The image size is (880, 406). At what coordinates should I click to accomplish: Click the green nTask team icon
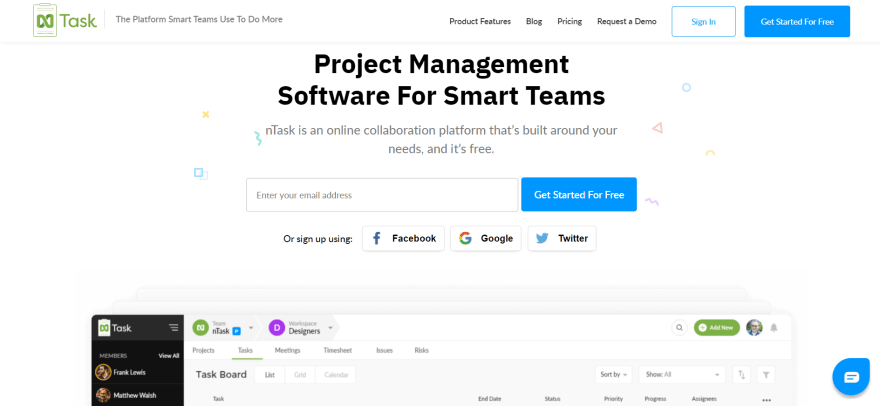click(200, 327)
